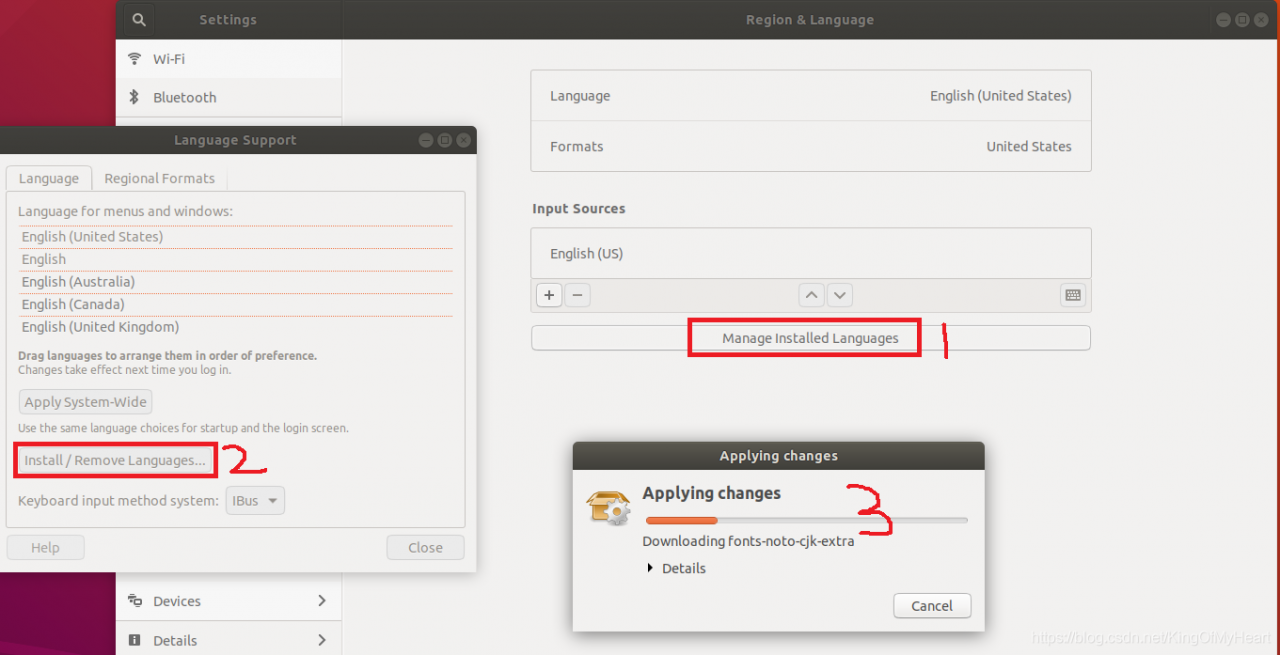
Task: Cancel the Applying changes download
Action: click(x=931, y=605)
